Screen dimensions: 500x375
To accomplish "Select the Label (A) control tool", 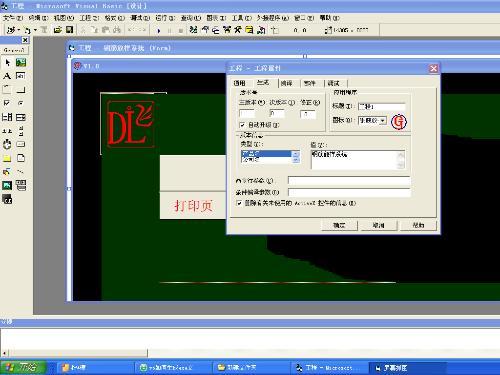I will (7, 76).
